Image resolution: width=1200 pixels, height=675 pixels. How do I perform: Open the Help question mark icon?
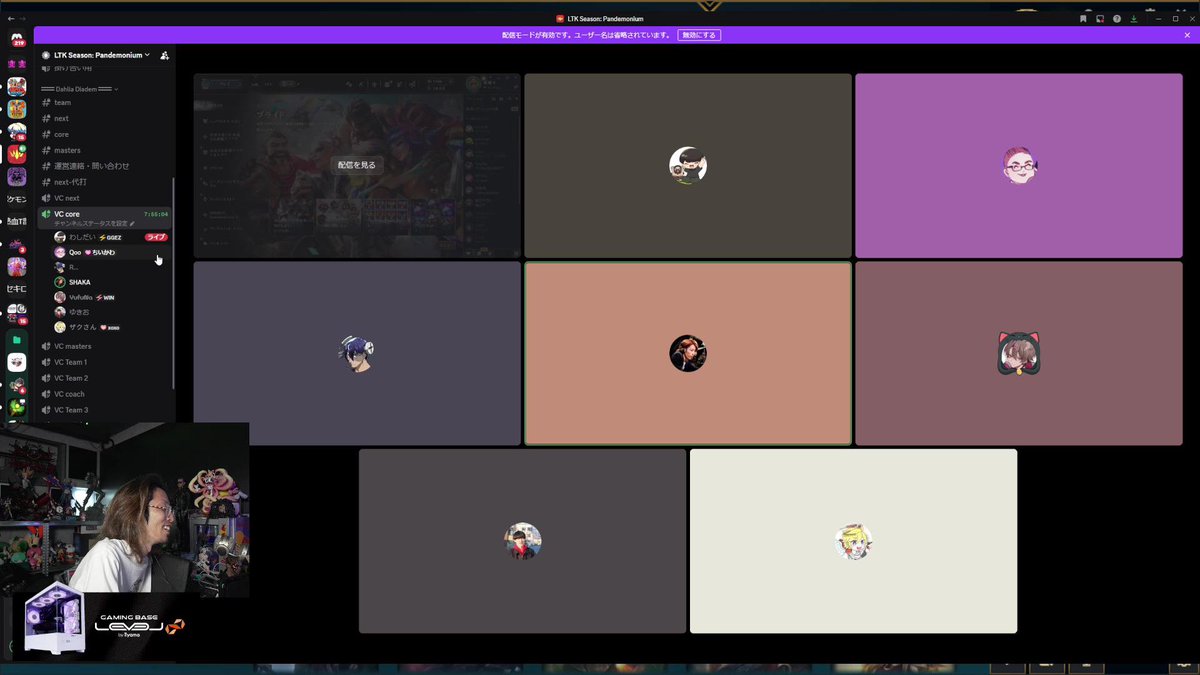[x=1117, y=19]
